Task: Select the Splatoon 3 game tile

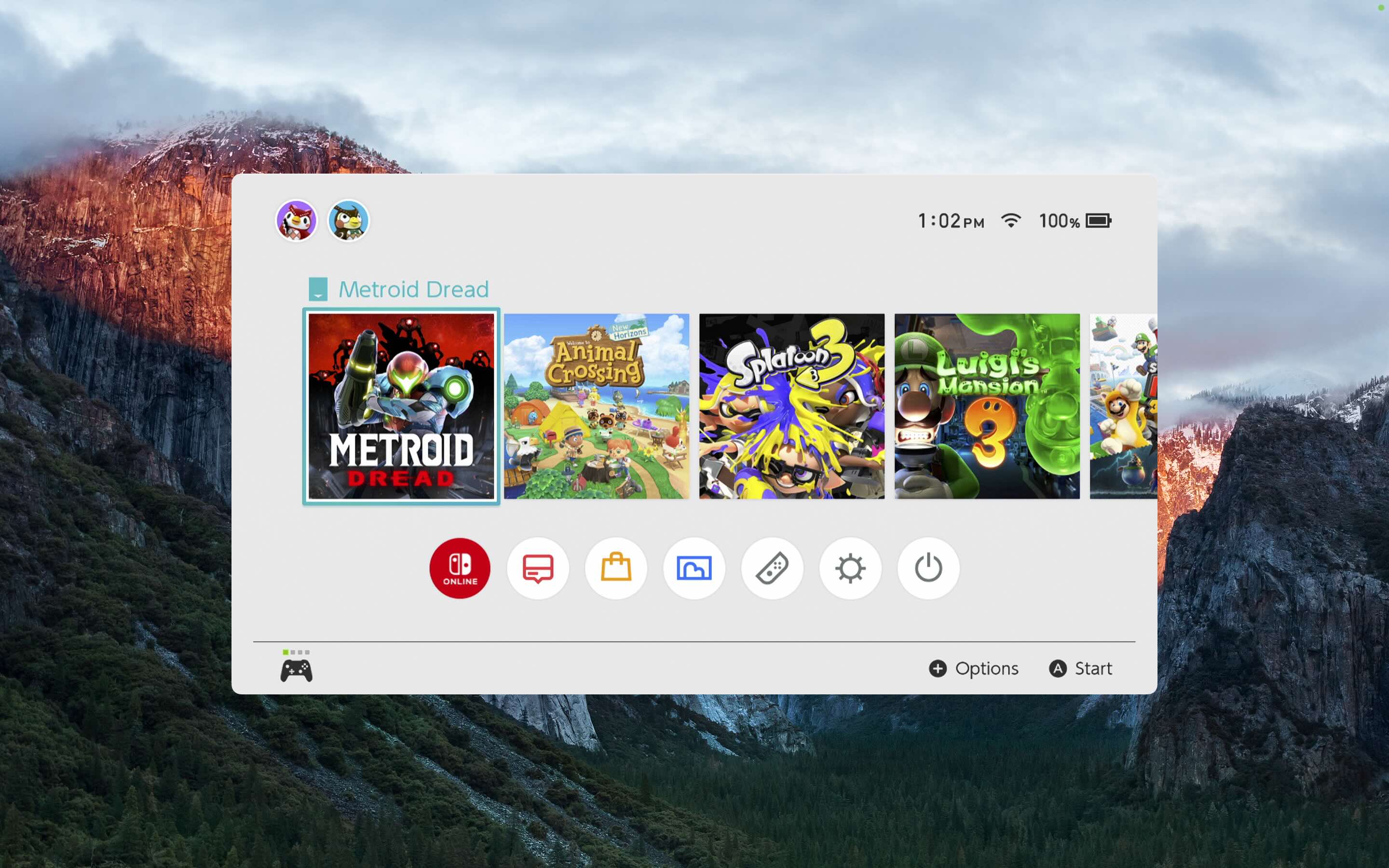Action: tap(791, 407)
